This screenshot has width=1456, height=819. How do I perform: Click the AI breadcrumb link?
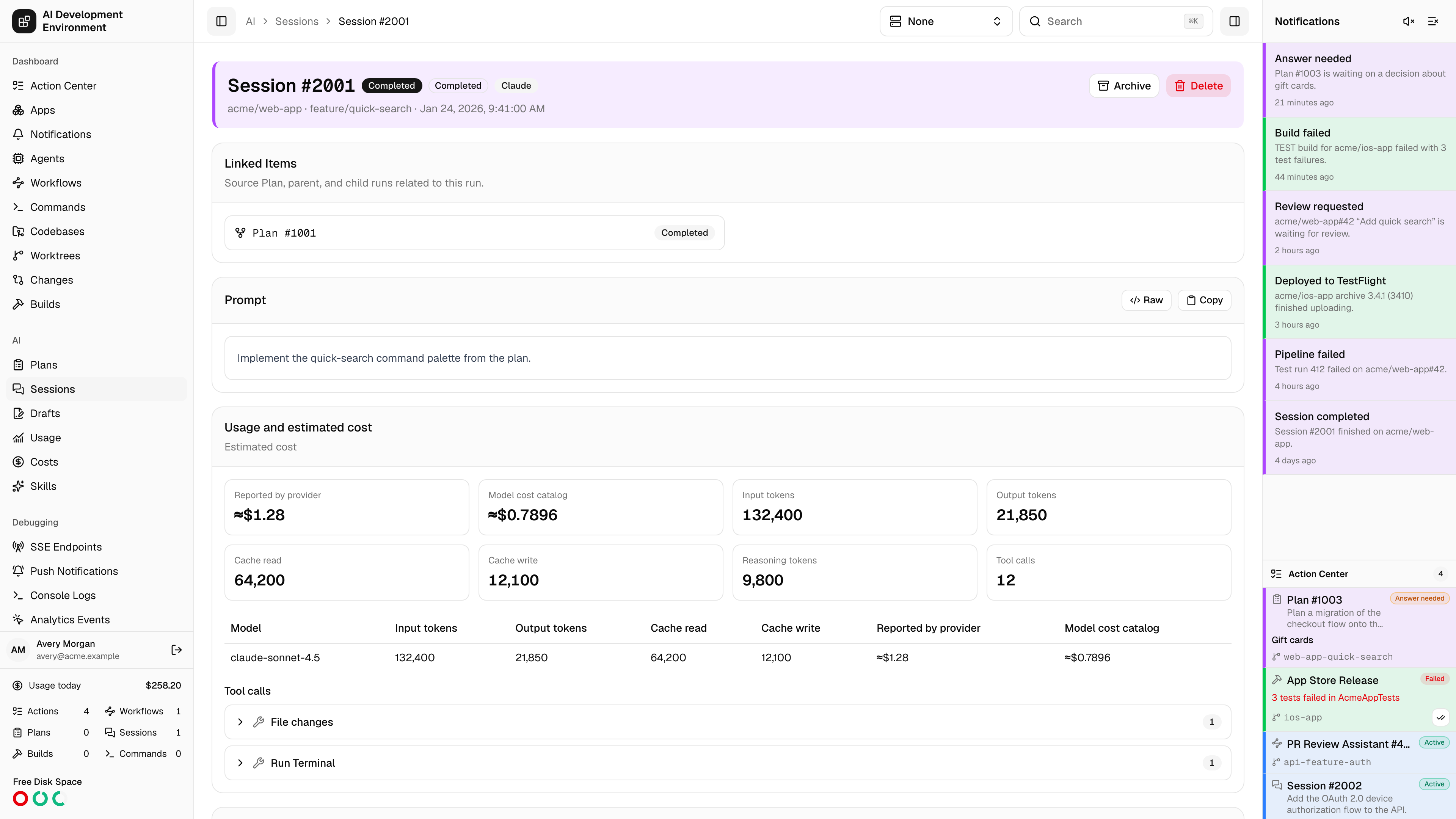point(250,22)
